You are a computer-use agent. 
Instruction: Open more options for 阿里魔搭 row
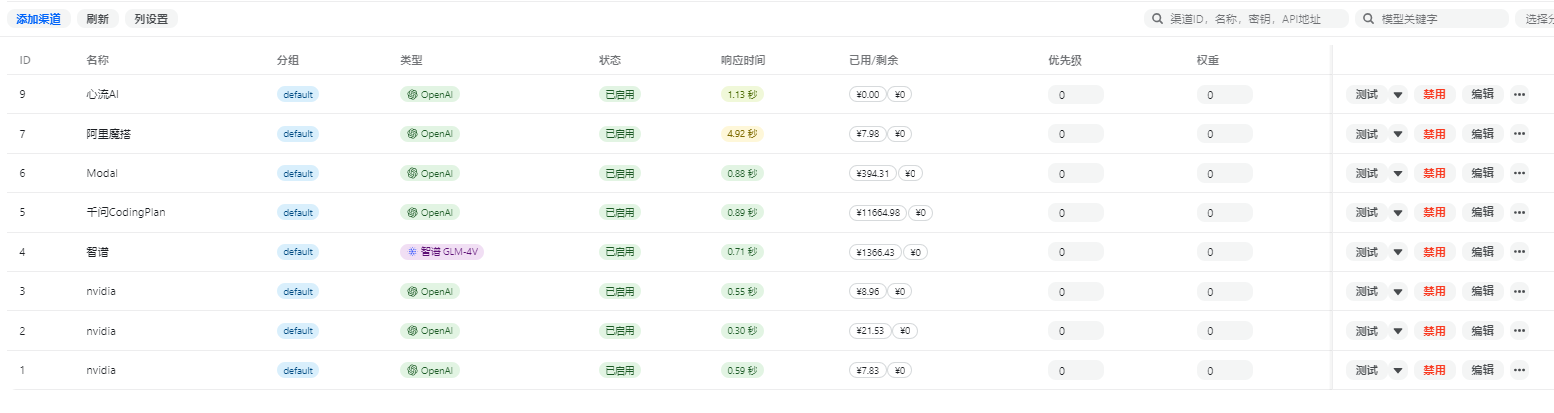tap(1519, 134)
